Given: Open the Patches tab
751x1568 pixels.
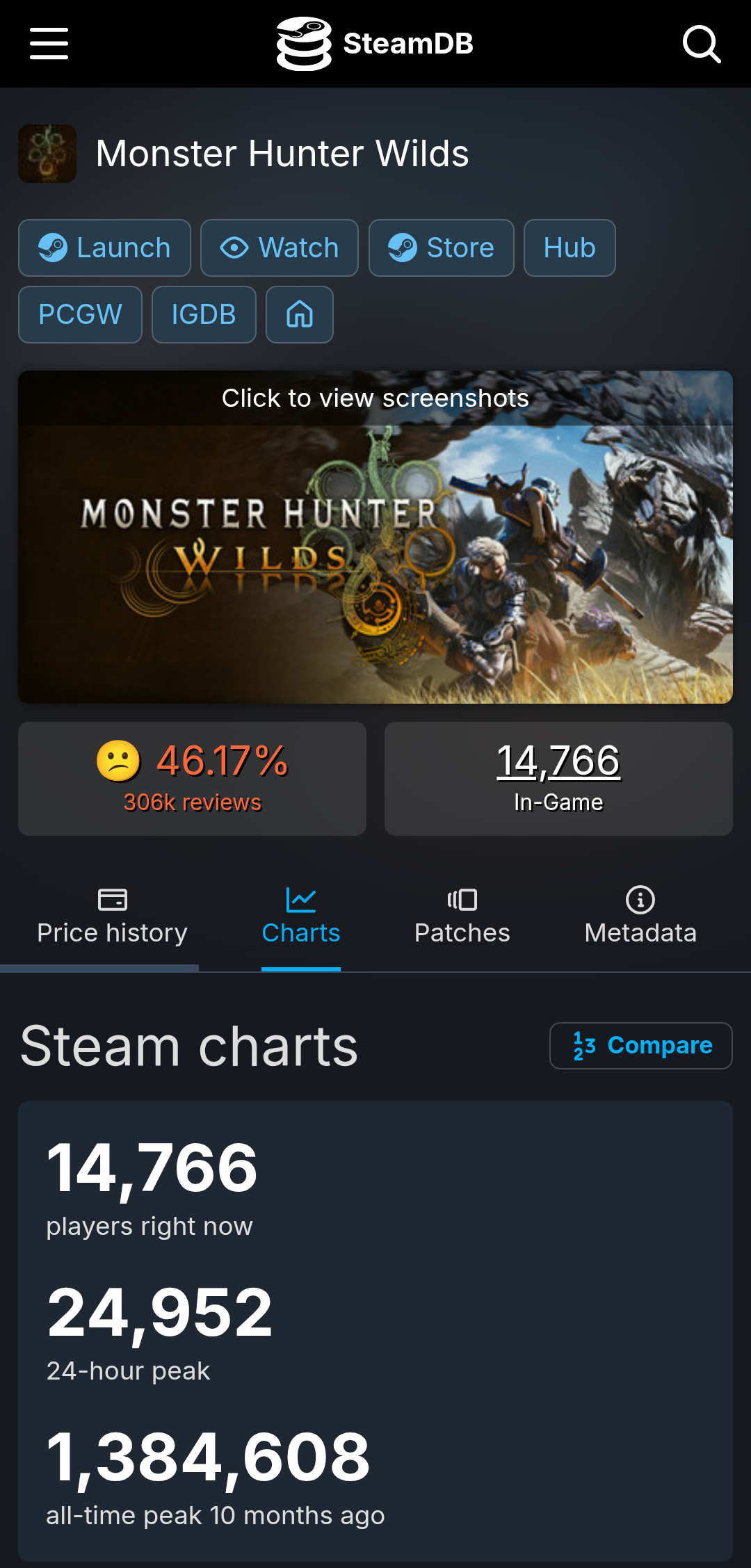Looking at the screenshot, I should point(462,918).
